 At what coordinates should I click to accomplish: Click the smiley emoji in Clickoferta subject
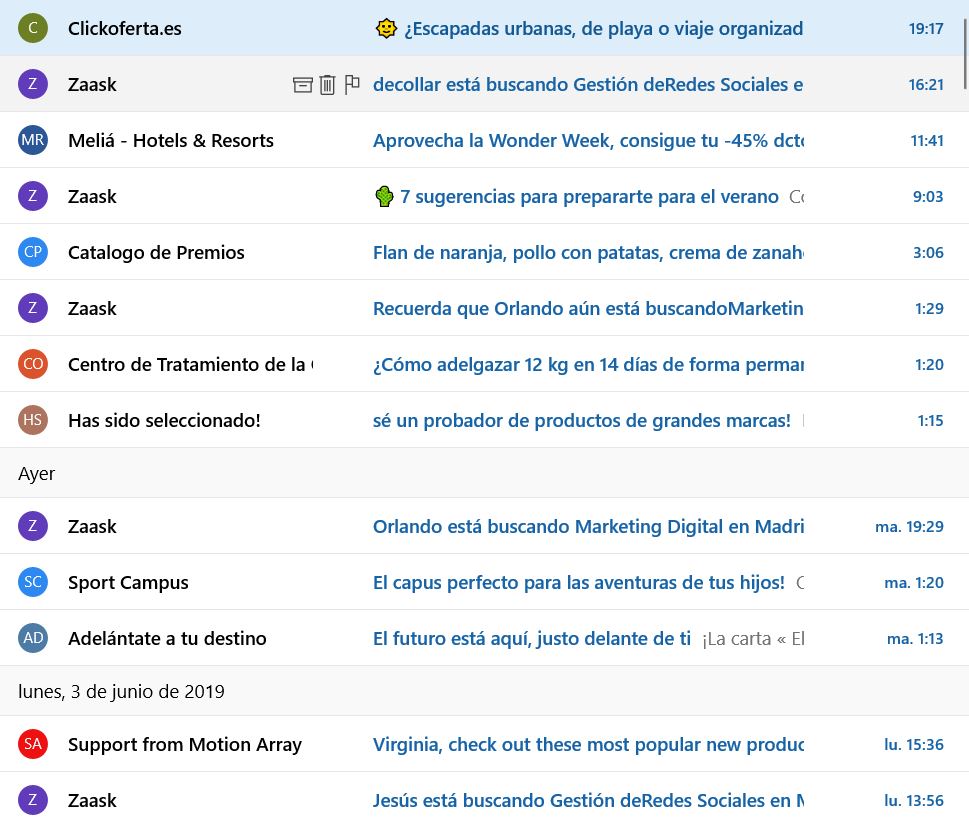click(x=386, y=28)
